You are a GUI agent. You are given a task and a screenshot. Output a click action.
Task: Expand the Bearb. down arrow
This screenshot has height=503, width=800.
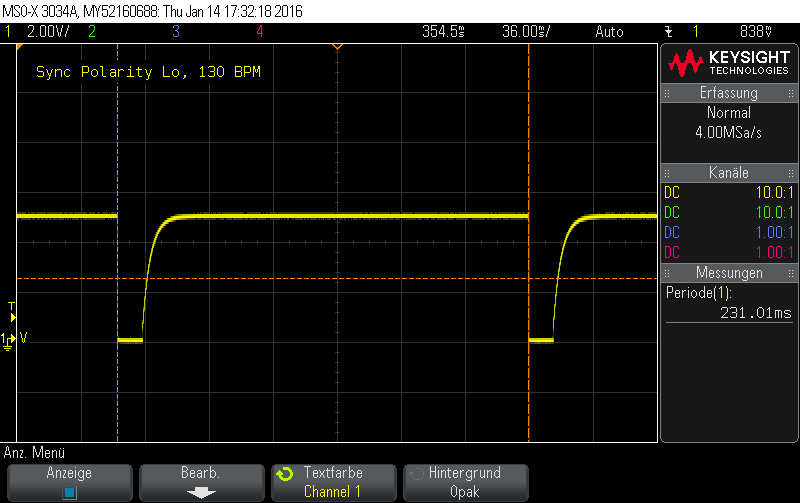click(x=202, y=492)
